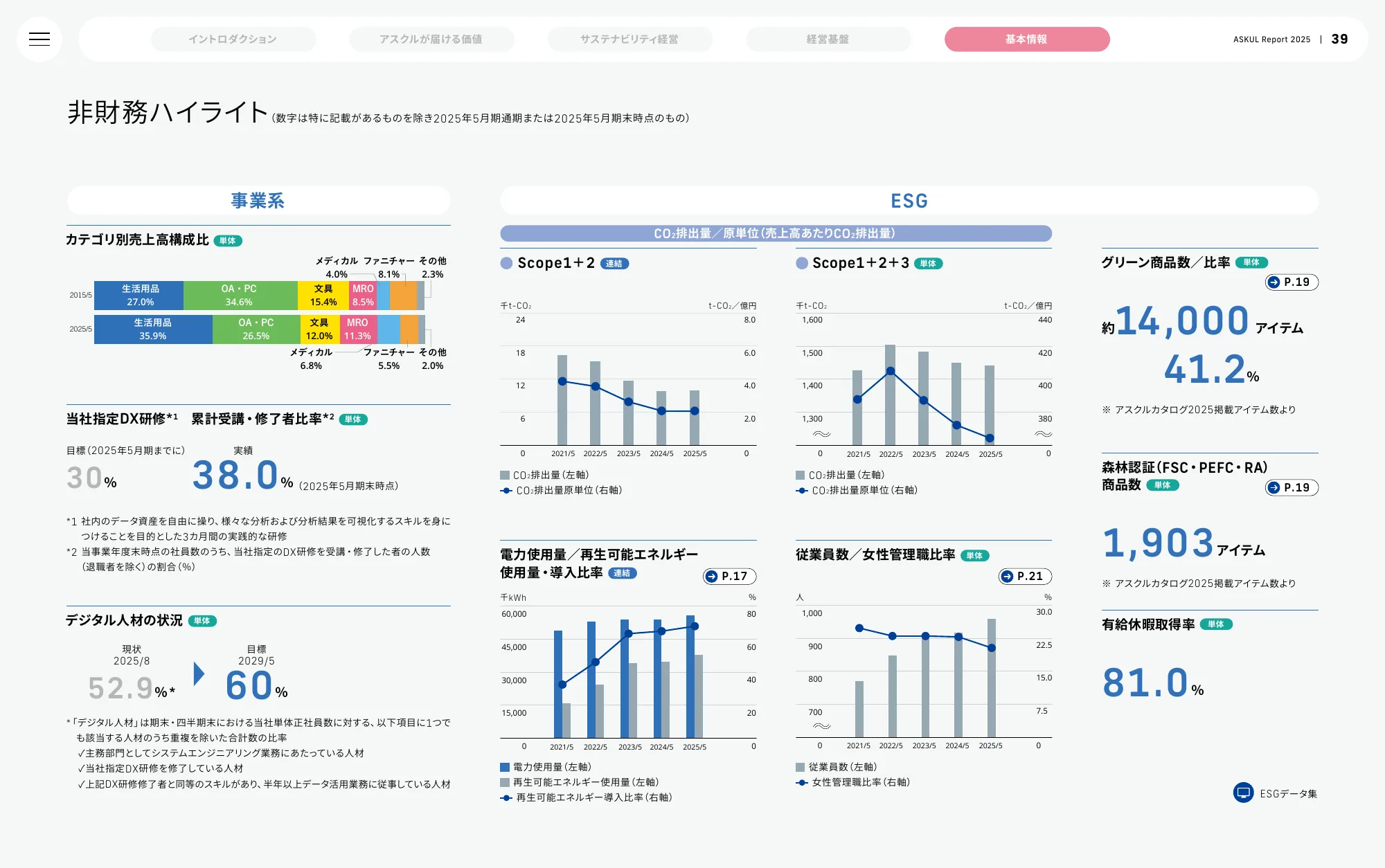The width and height of the screenshot is (1385, 868).
Task: Select the 基本情報 tab
Action: pyautogui.click(x=1027, y=39)
